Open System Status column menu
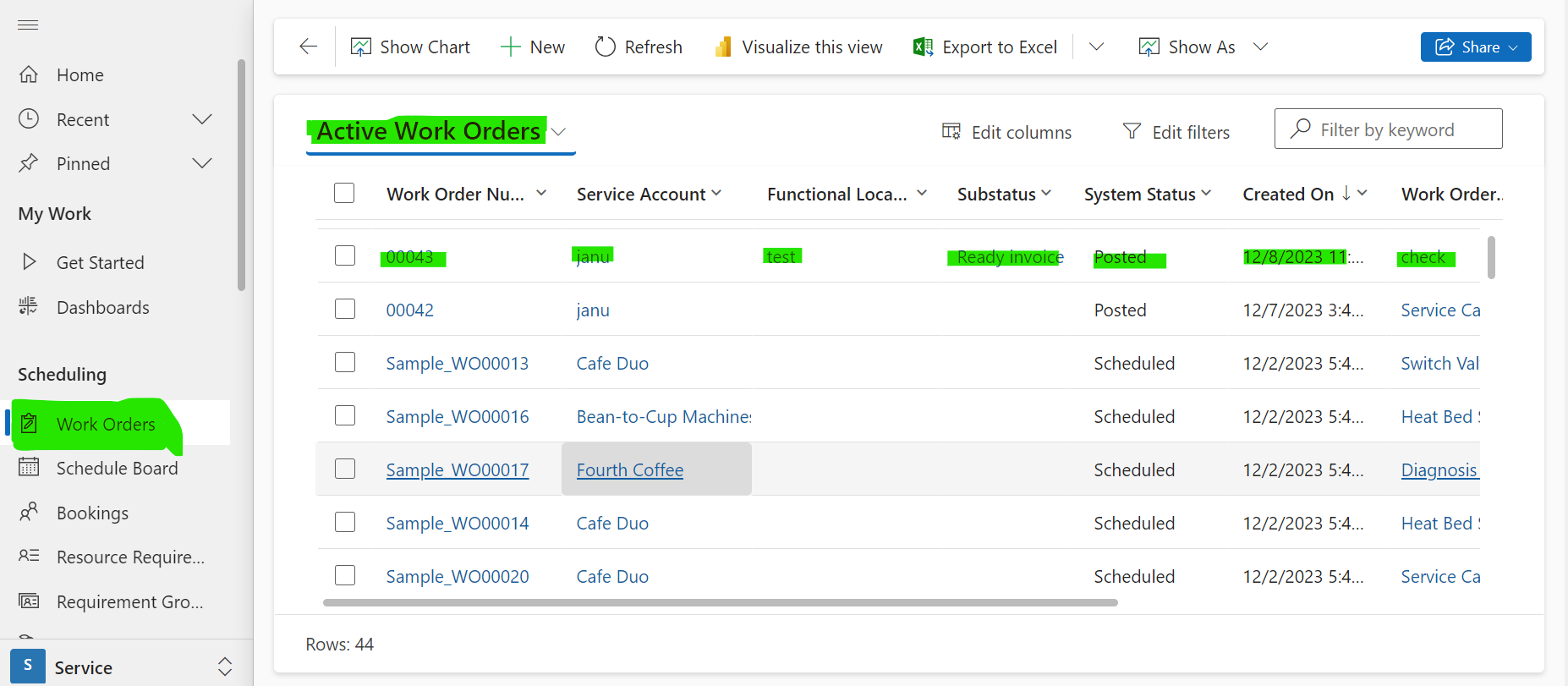This screenshot has width=1568, height=686. coord(1206,194)
